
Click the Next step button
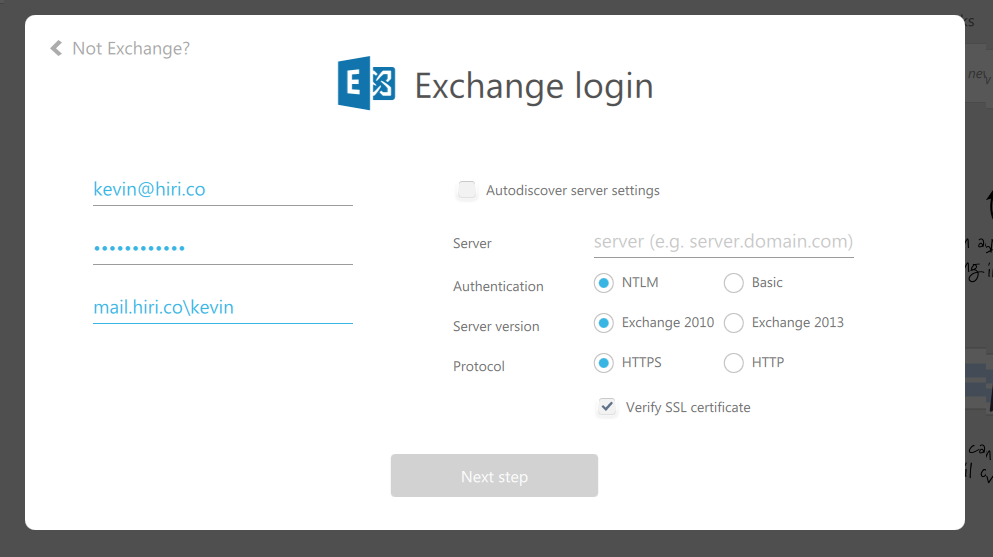pos(494,475)
